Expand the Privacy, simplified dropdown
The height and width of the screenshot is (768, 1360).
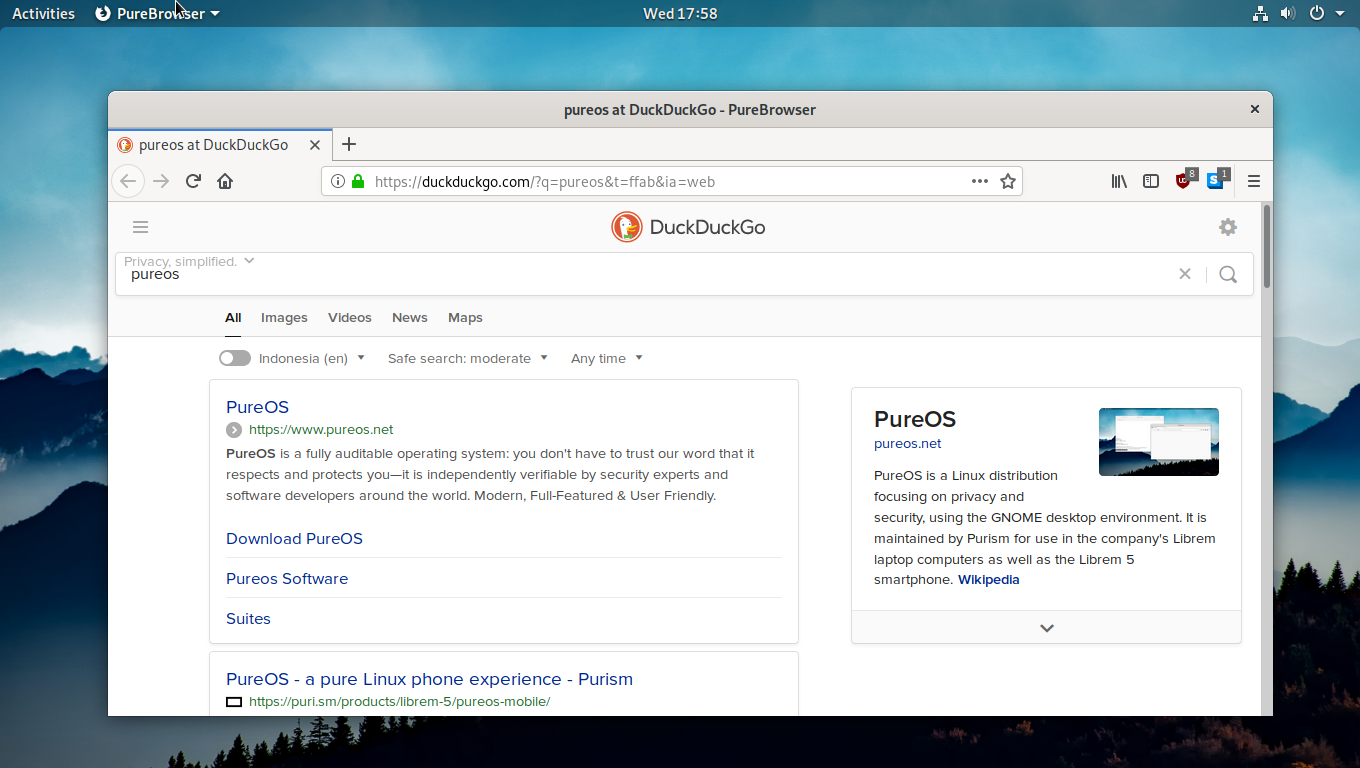click(x=189, y=261)
